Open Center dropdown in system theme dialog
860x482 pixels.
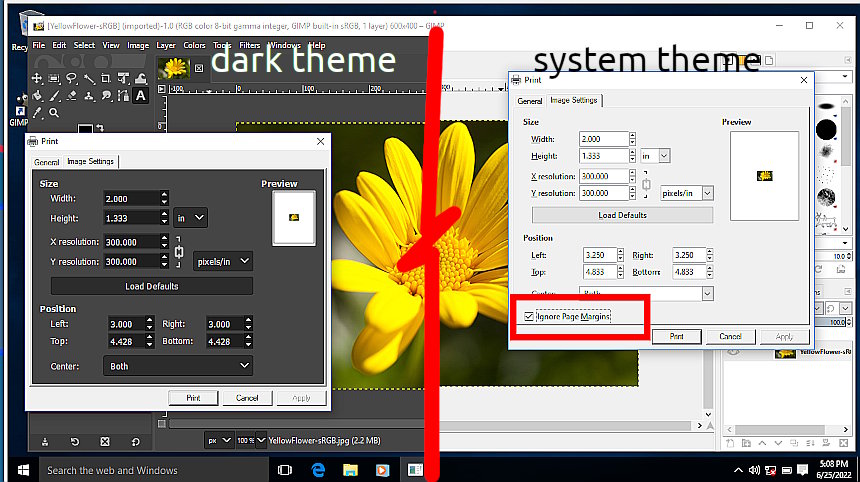click(x=646, y=293)
